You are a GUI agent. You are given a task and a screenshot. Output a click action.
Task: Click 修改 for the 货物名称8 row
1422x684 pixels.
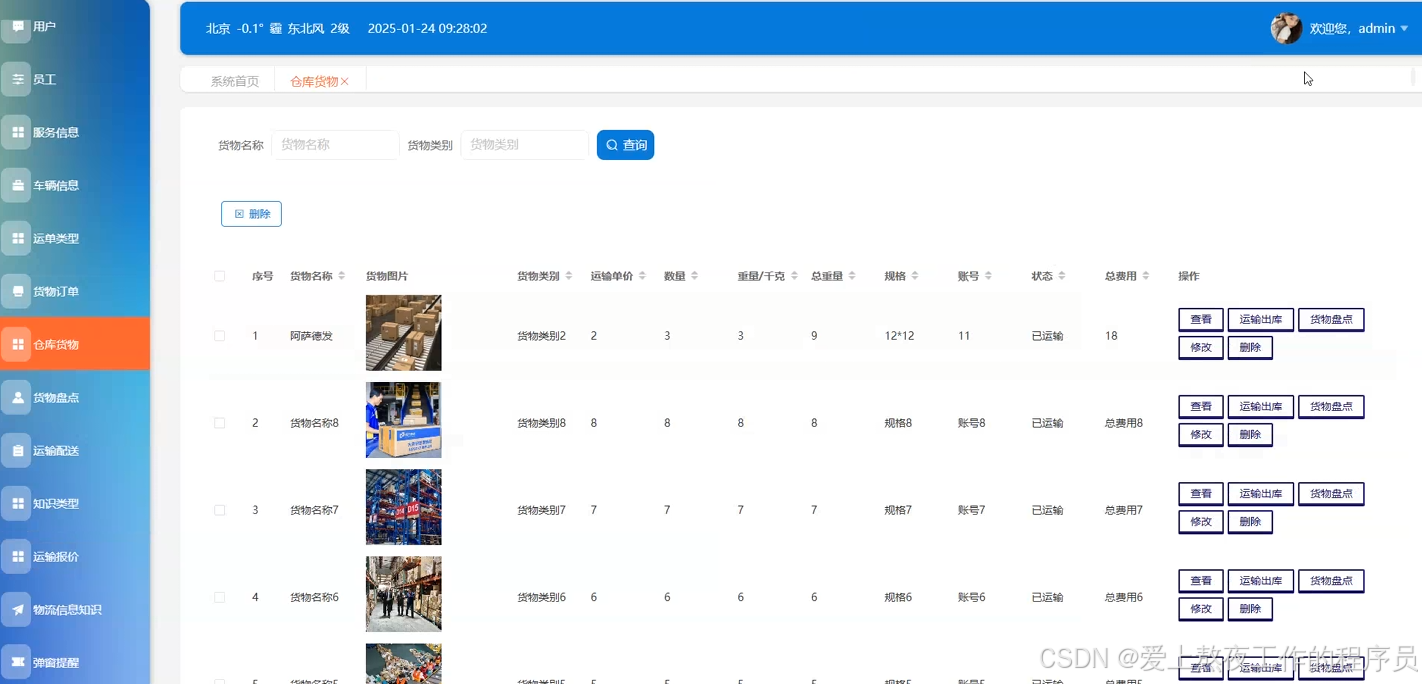click(1201, 435)
